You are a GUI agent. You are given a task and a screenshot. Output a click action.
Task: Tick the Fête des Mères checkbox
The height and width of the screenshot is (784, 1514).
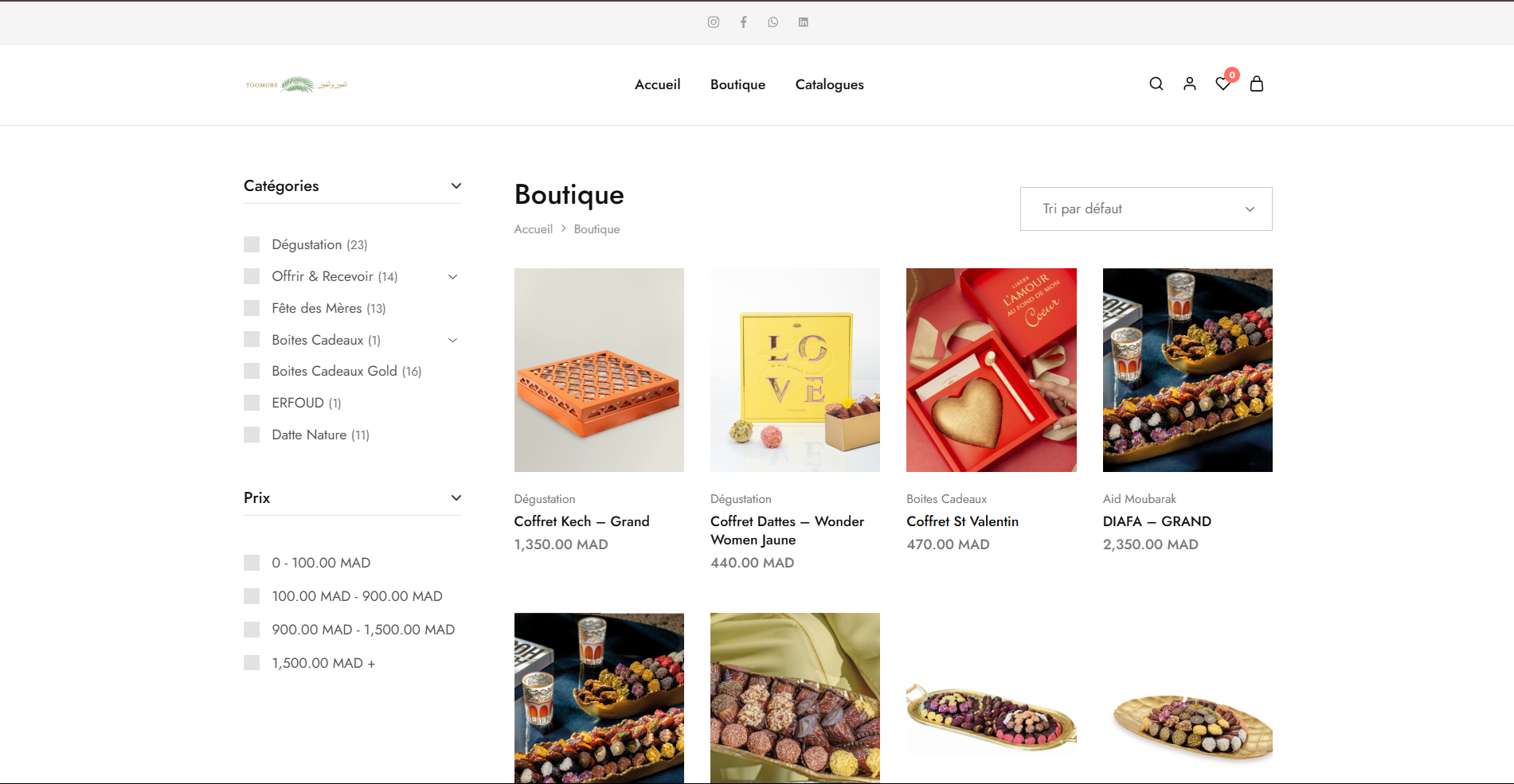tap(252, 308)
